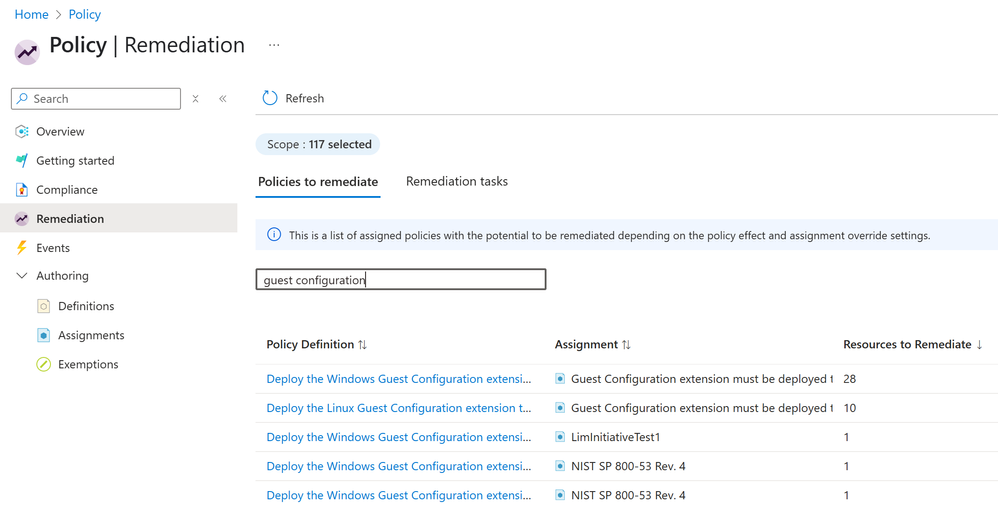The image size is (998, 508).
Task: Click the Exemptions circle icon
Action: (x=43, y=364)
